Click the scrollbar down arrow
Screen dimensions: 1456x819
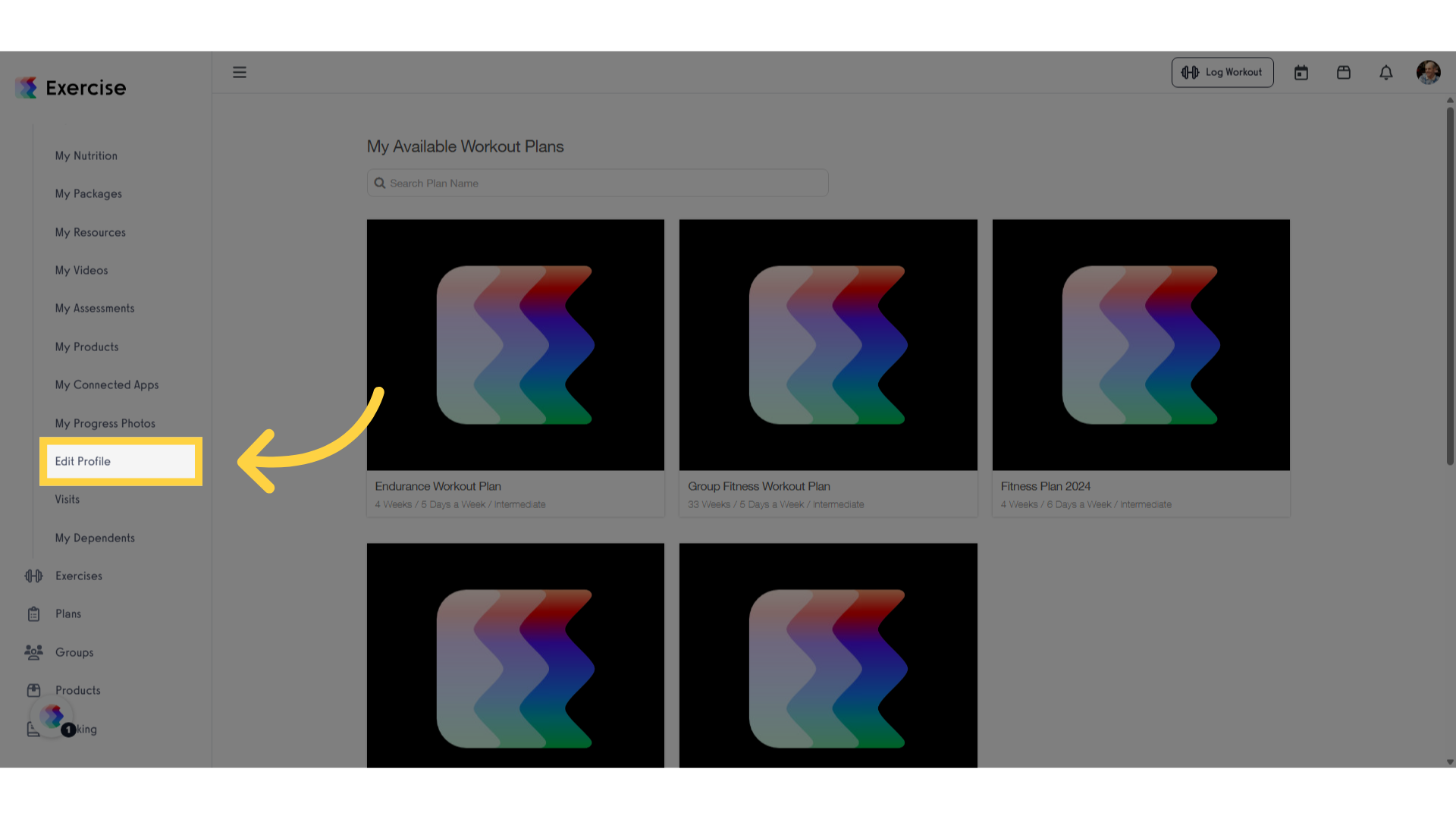1450,762
